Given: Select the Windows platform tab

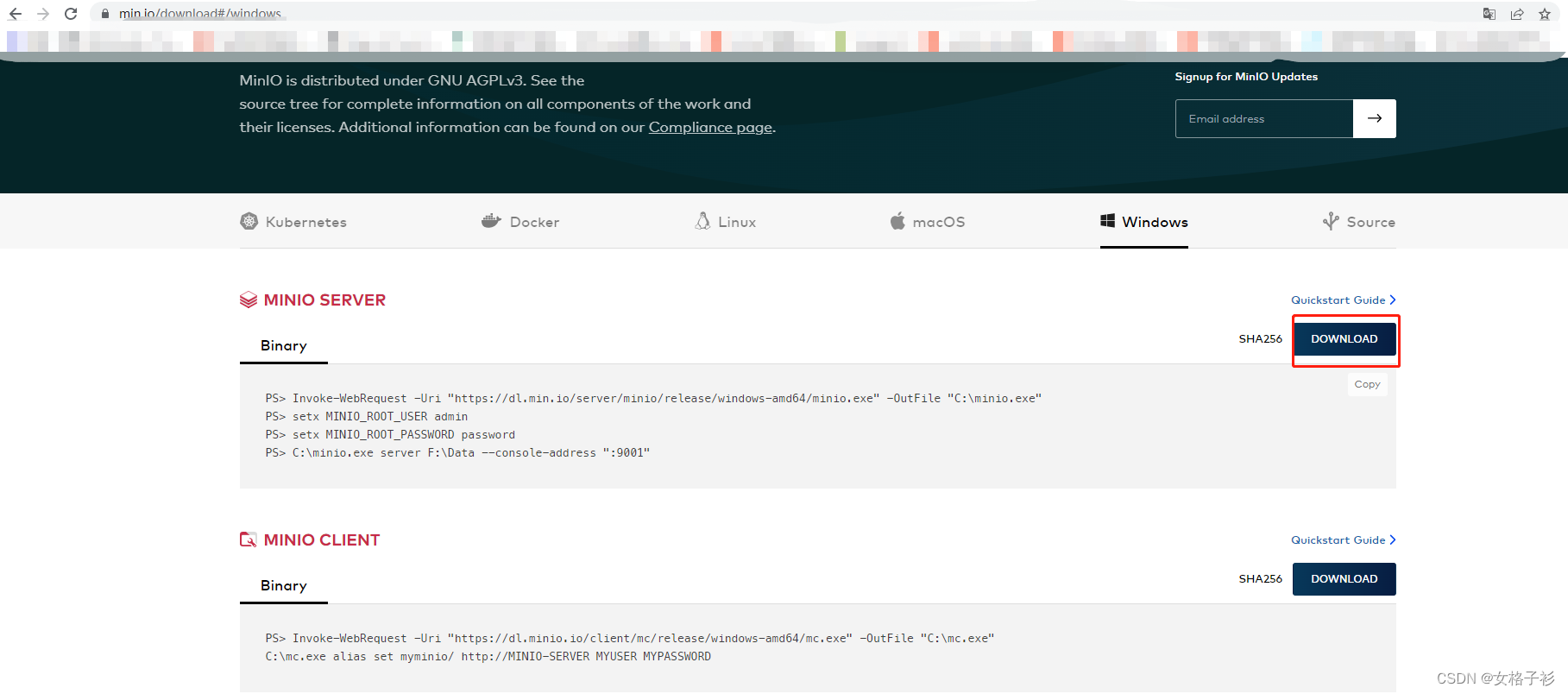Looking at the screenshot, I should coord(1144,222).
